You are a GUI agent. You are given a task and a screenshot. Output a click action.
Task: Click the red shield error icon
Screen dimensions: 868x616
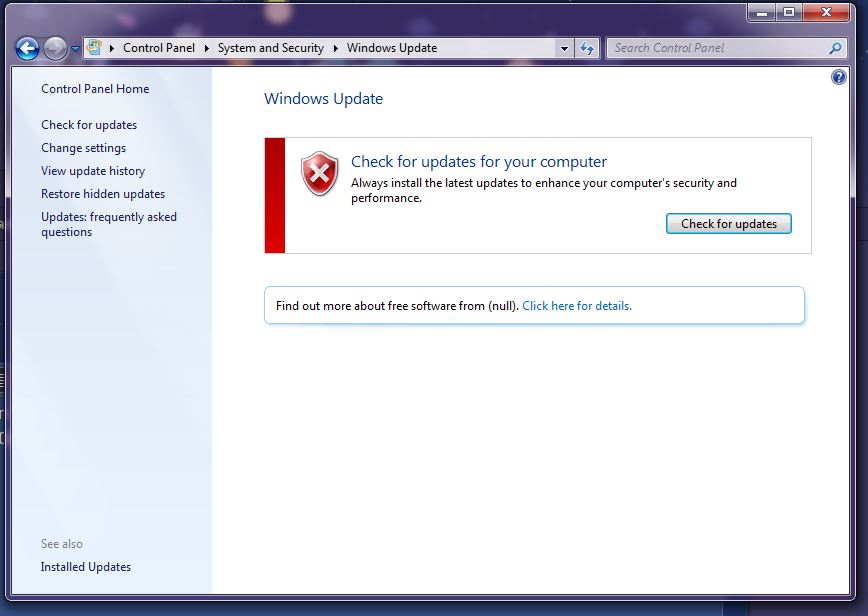point(319,173)
